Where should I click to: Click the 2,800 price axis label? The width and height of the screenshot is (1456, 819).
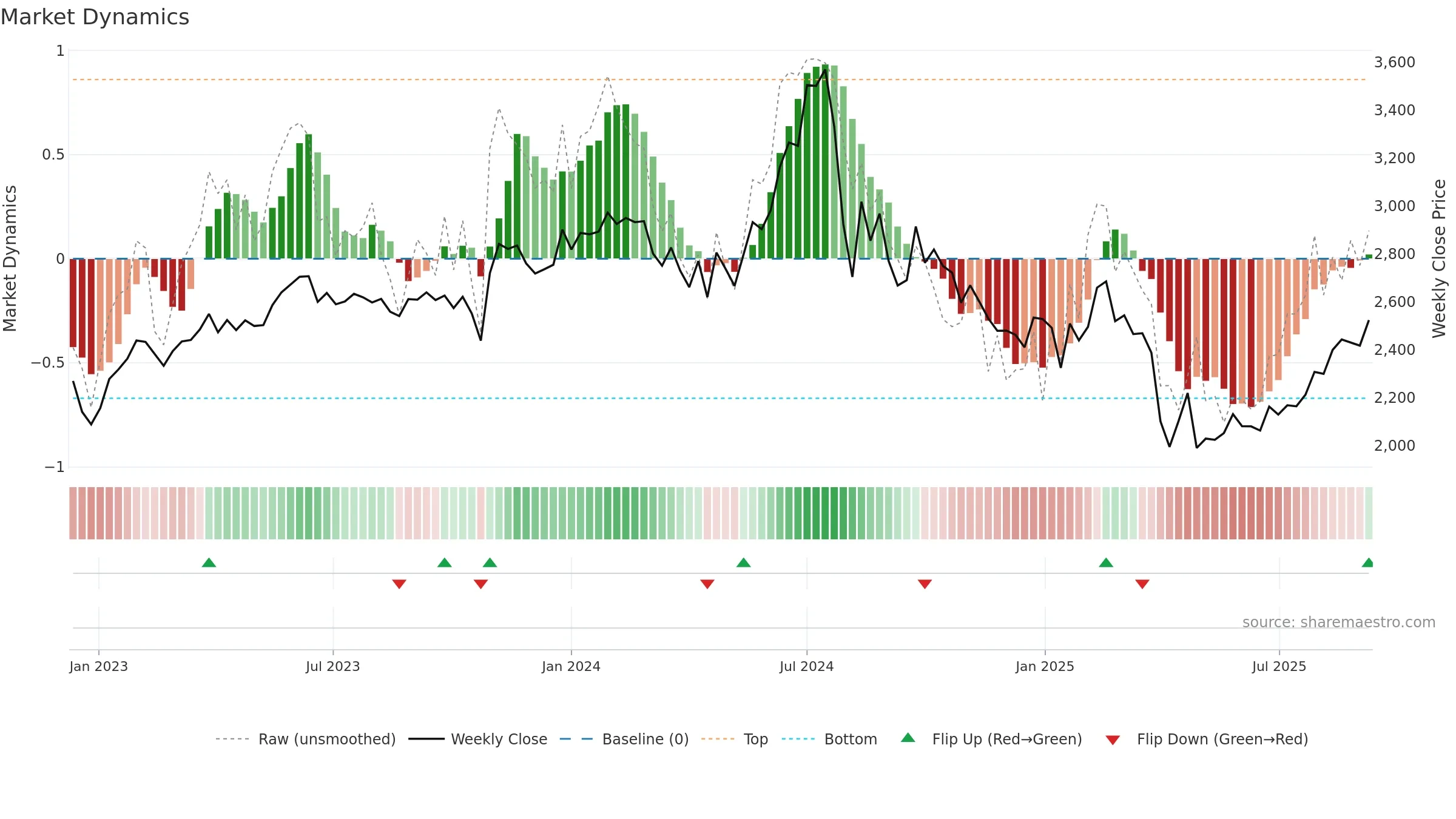[1395, 254]
